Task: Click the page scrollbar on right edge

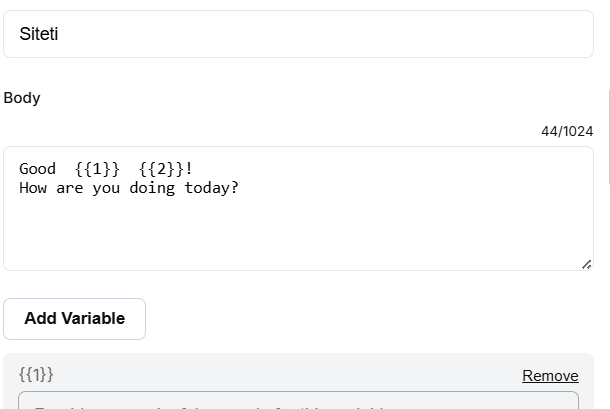Action: [609, 136]
